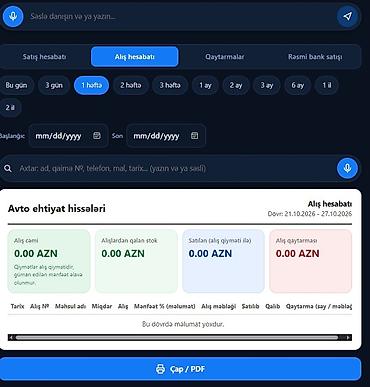370x387 pixels.
Task: Click the Qalıb column header
Action: [272, 306]
